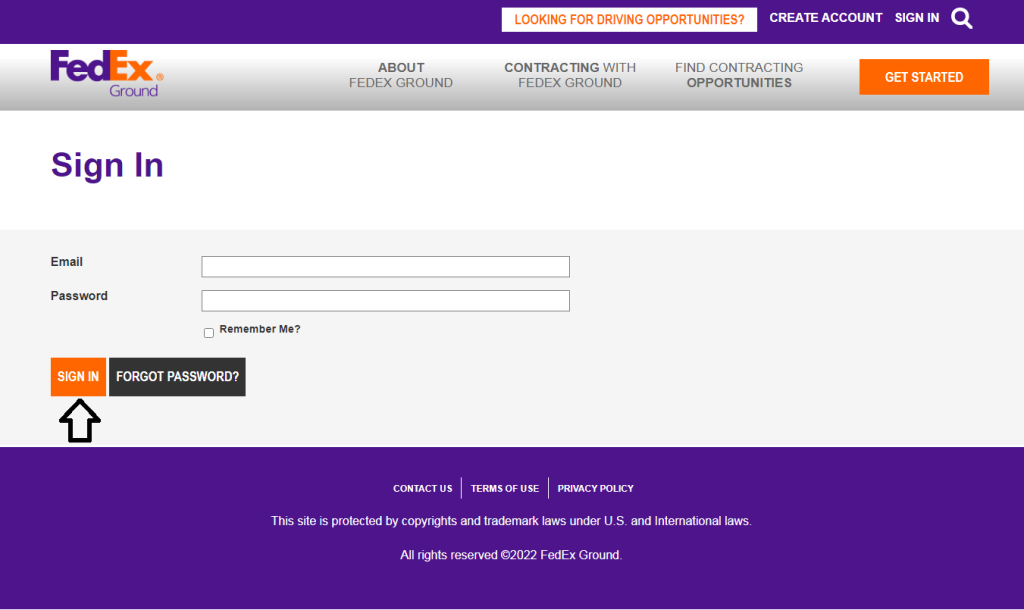Open the LOOKING FOR DRIVING OPPORTUNITIES? banner

point(628,19)
